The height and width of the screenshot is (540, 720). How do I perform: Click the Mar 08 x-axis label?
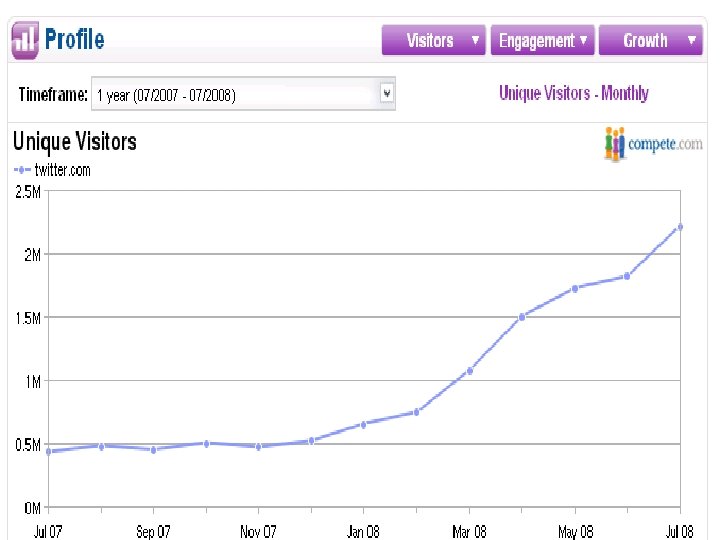pyautogui.click(x=469, y=532)
